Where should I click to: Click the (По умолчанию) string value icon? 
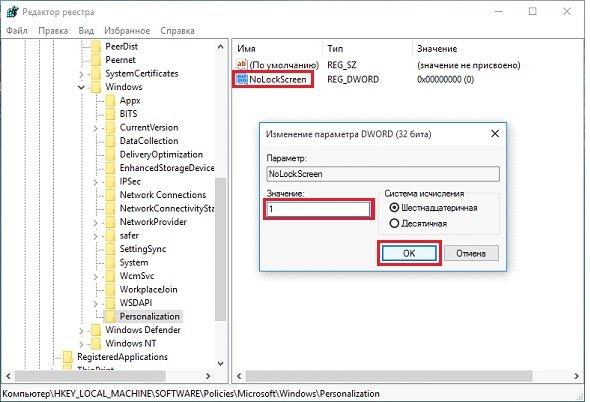[241, 64]
